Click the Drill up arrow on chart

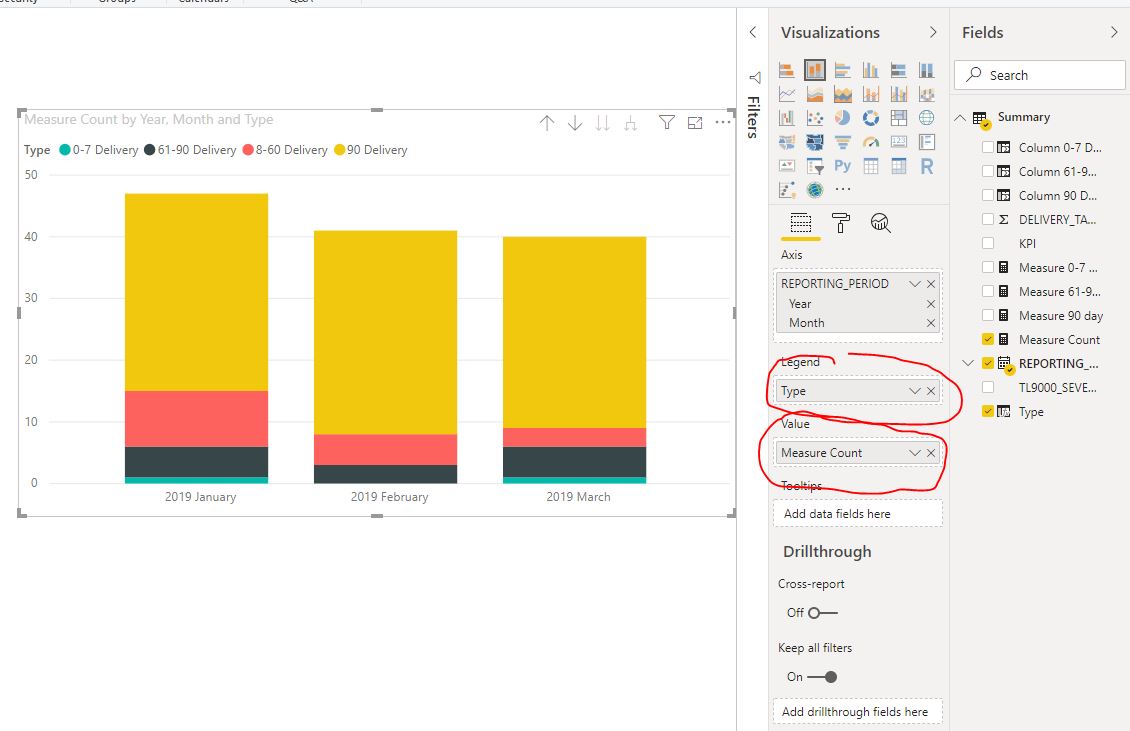(x=547, y=123)
